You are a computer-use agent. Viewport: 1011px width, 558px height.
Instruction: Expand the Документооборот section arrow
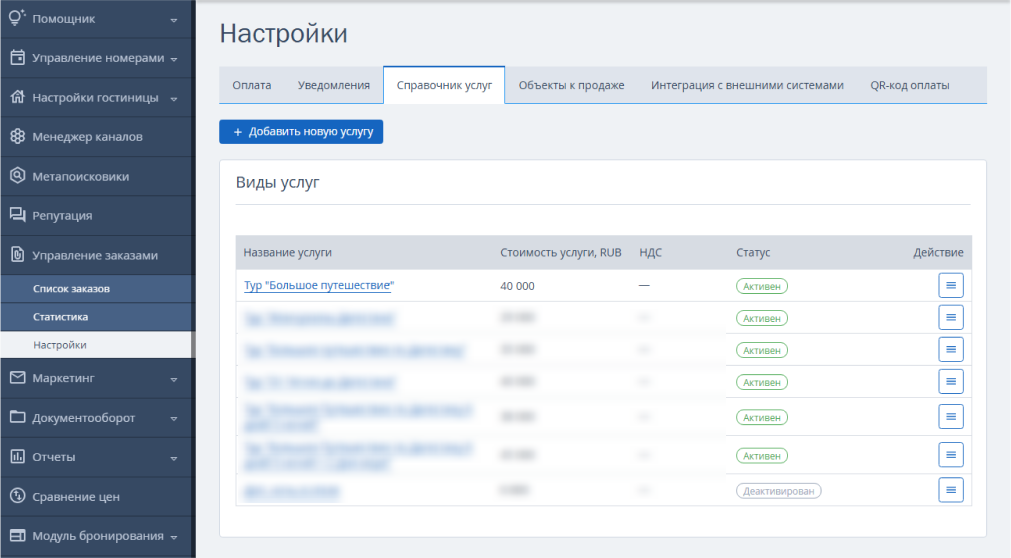(x=173, y=419)
